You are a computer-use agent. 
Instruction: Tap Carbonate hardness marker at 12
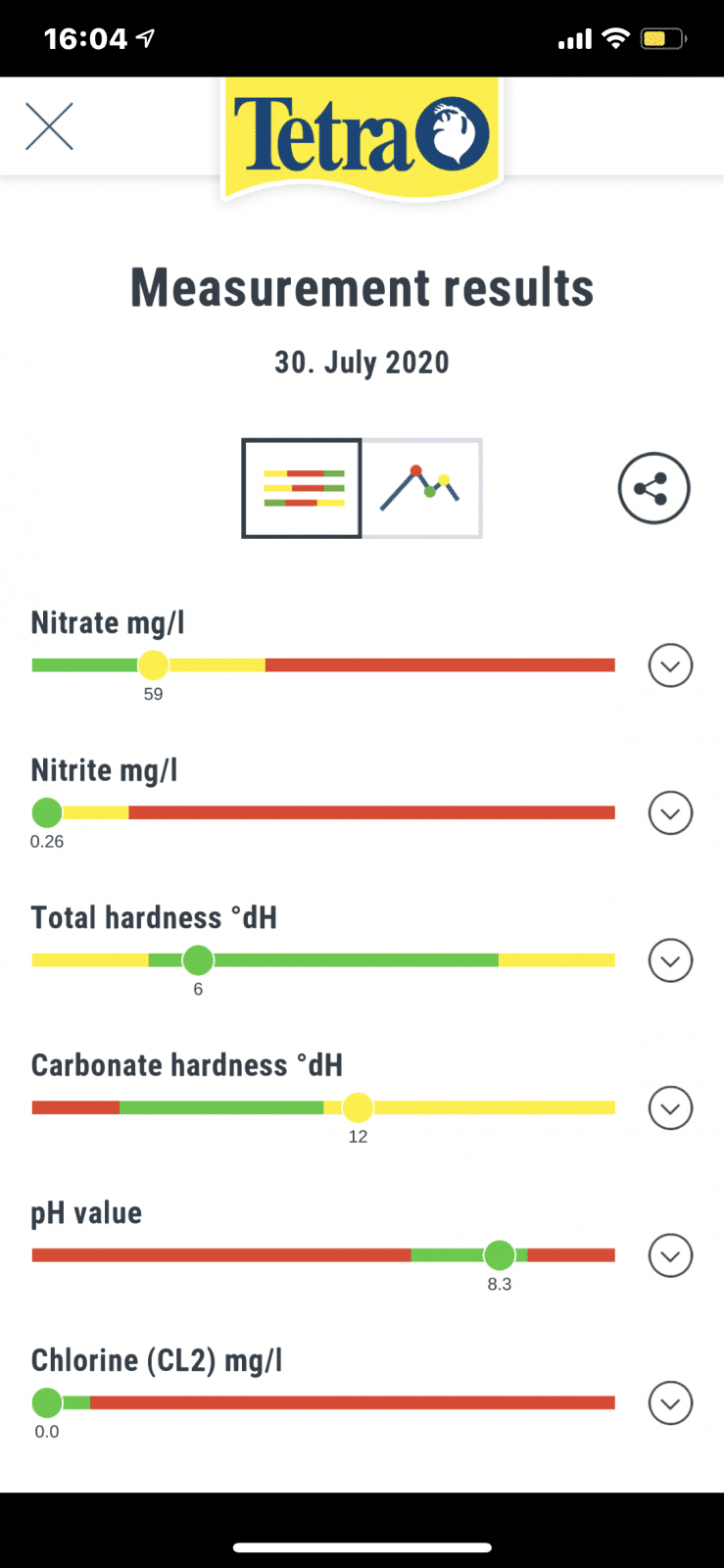[x=358, y=1107]
